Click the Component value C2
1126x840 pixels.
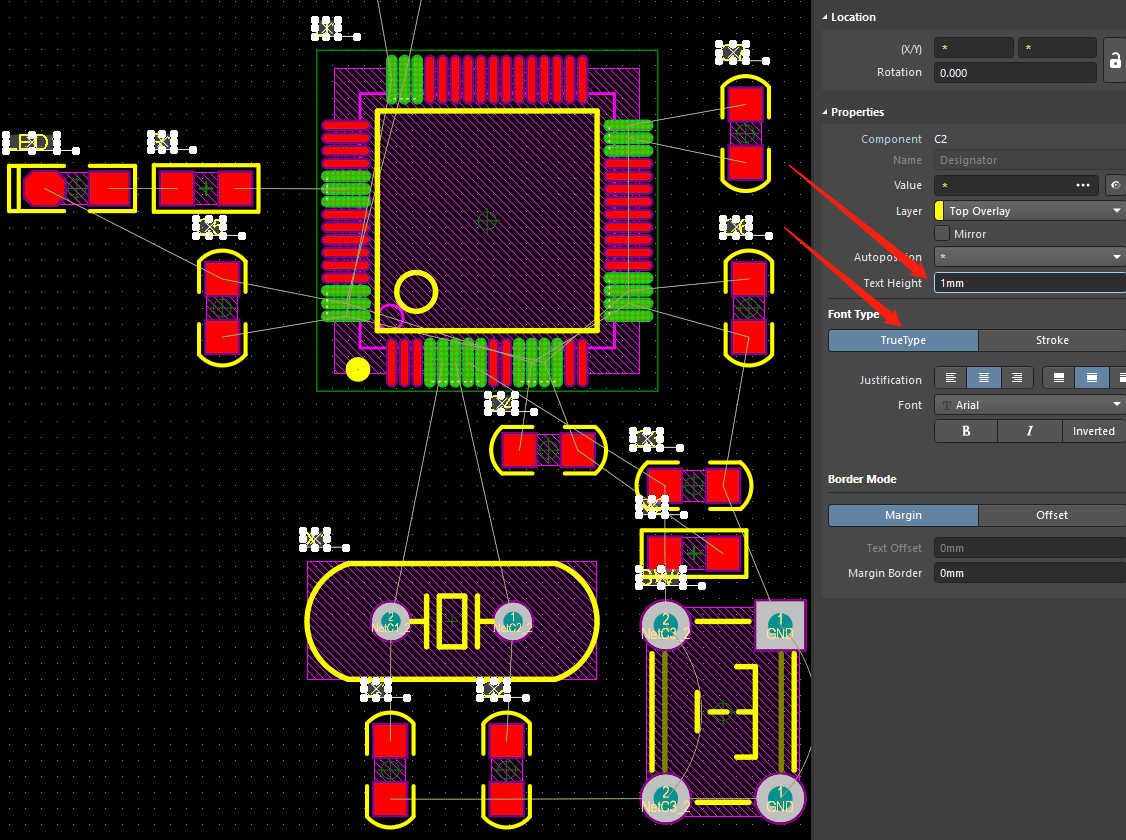pos(941,139)
